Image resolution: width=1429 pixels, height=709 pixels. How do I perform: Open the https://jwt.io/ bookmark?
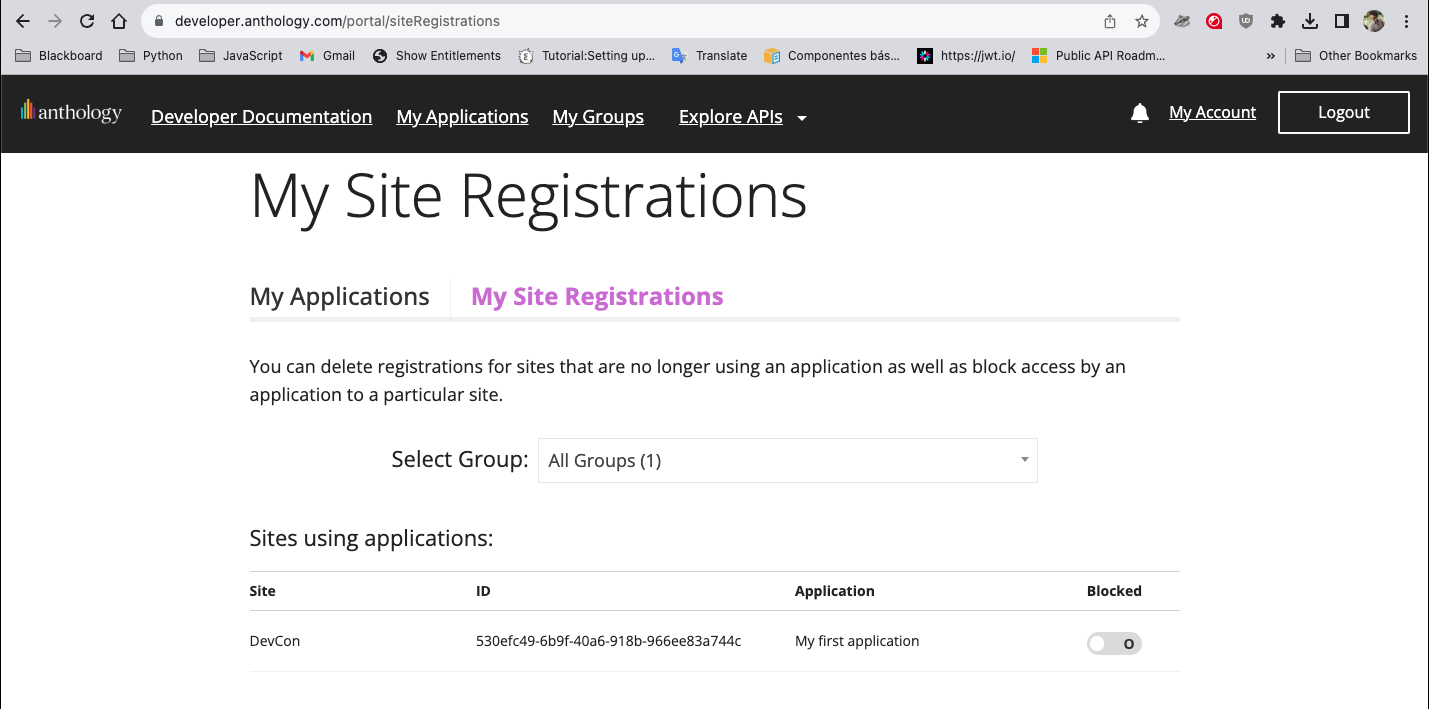pyautogui.click(x=966, y=56)
